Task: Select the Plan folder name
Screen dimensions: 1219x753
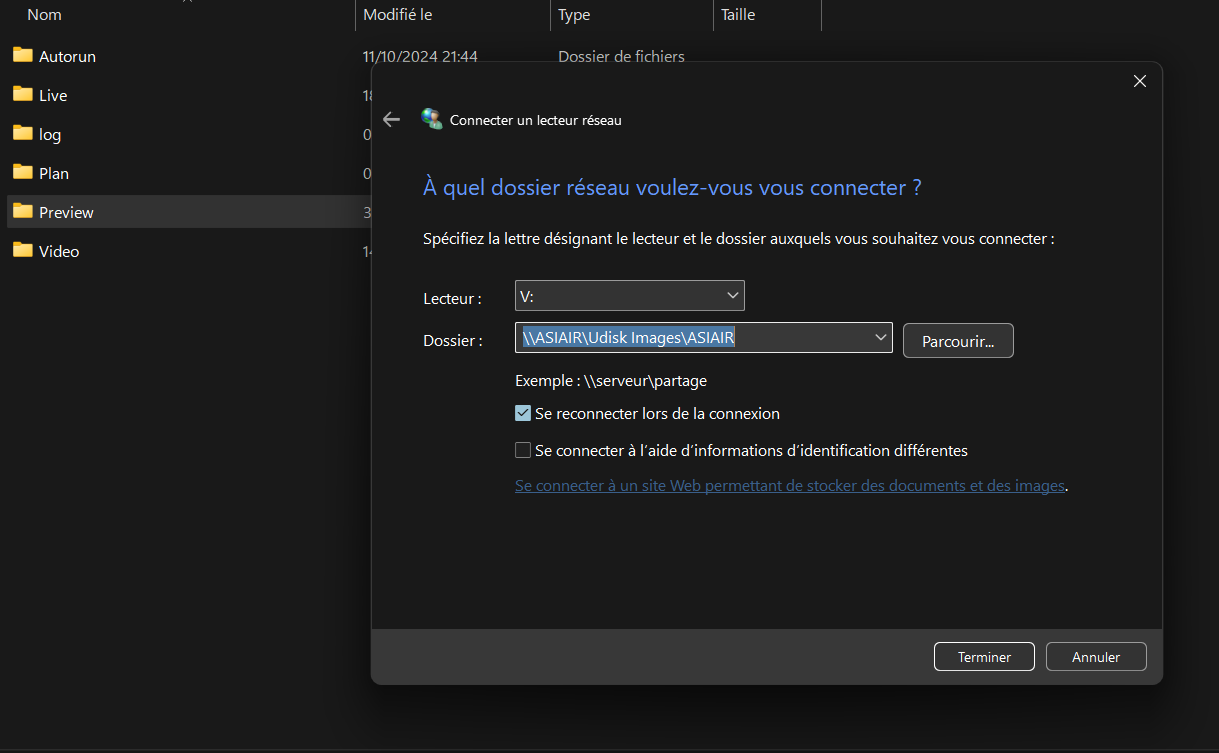Action: pyautogui.click(x=54, y=173)
